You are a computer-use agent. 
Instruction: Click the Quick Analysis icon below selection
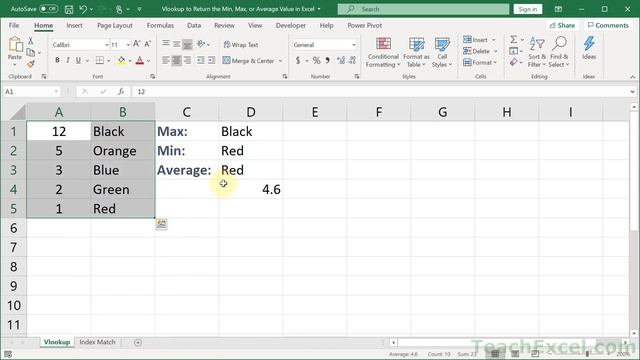coord(161,224)
